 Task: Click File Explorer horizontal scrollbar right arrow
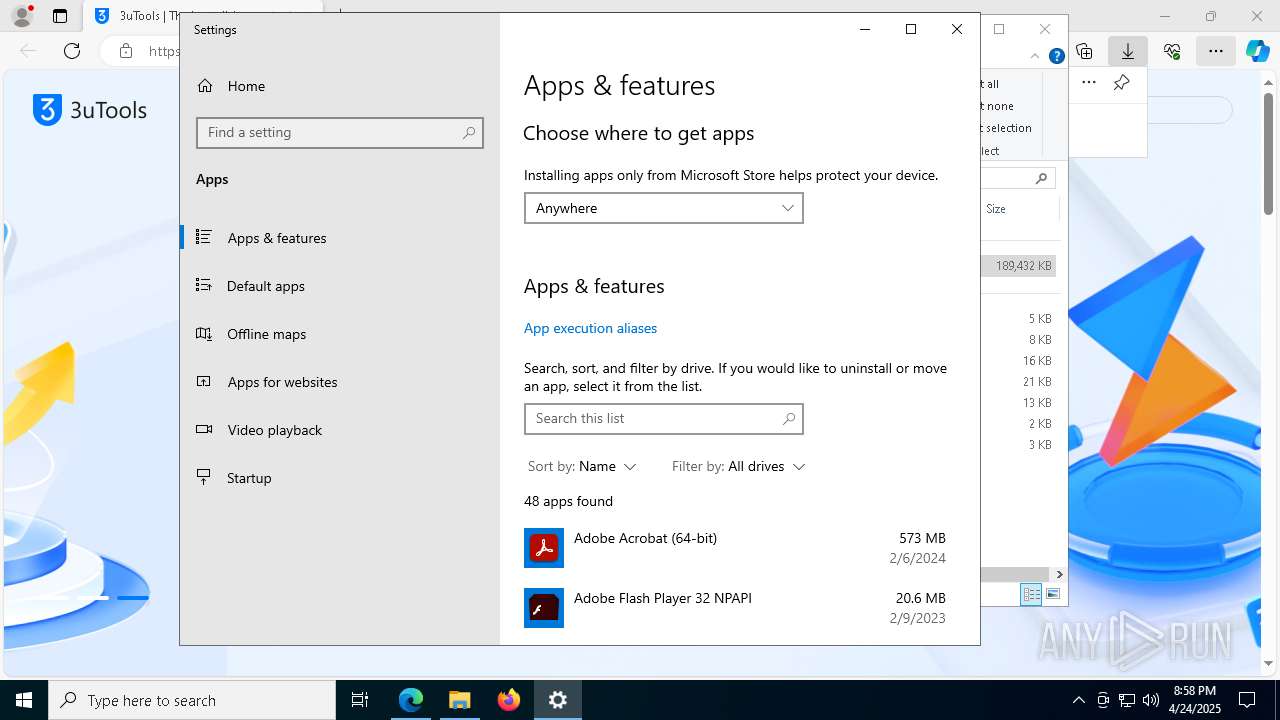click(1059, 575)
